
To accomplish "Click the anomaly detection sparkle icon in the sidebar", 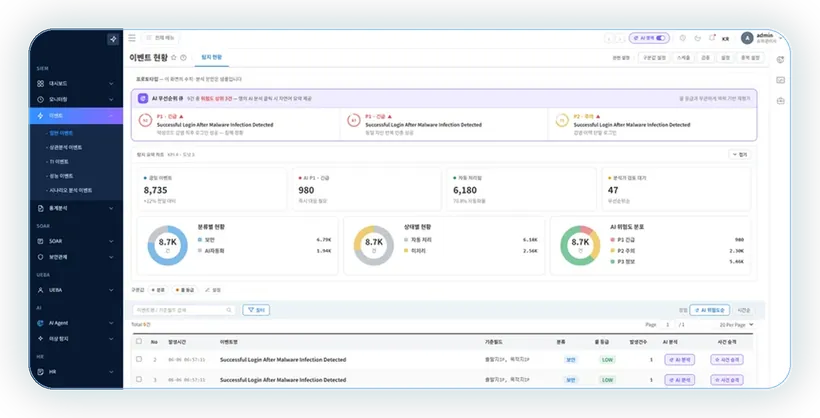I will click(40, 338).
